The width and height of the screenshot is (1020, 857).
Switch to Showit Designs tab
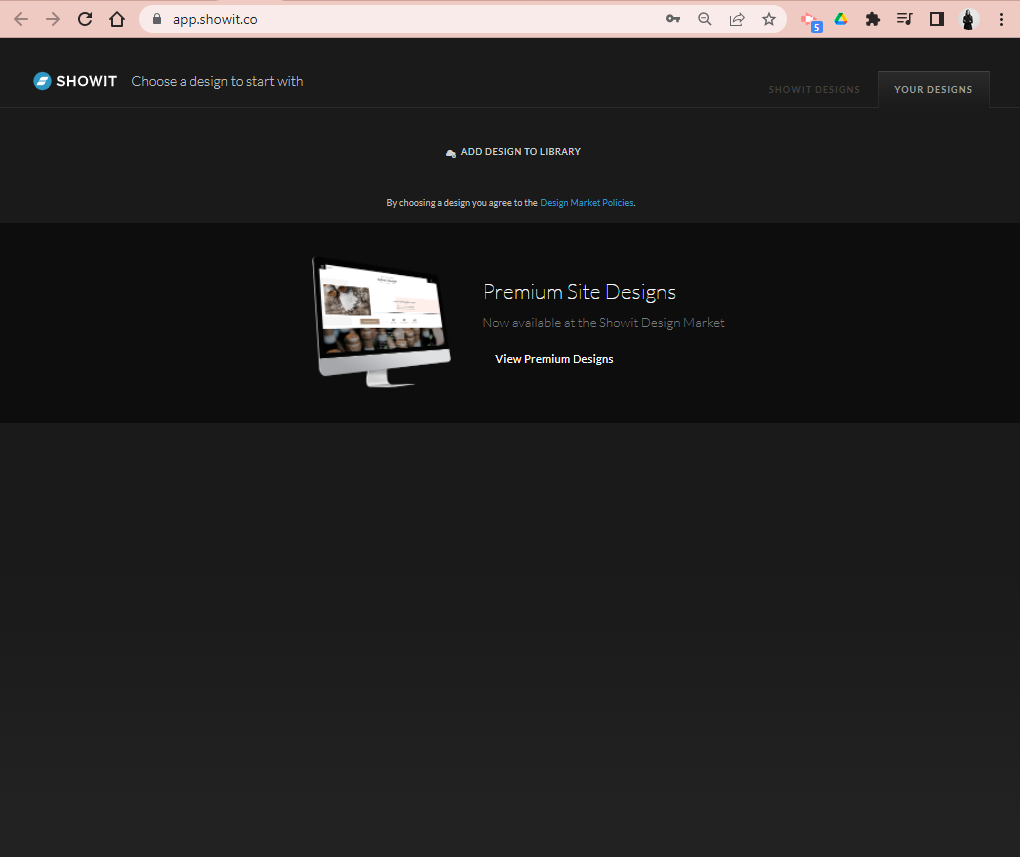(x=814, y=90)
